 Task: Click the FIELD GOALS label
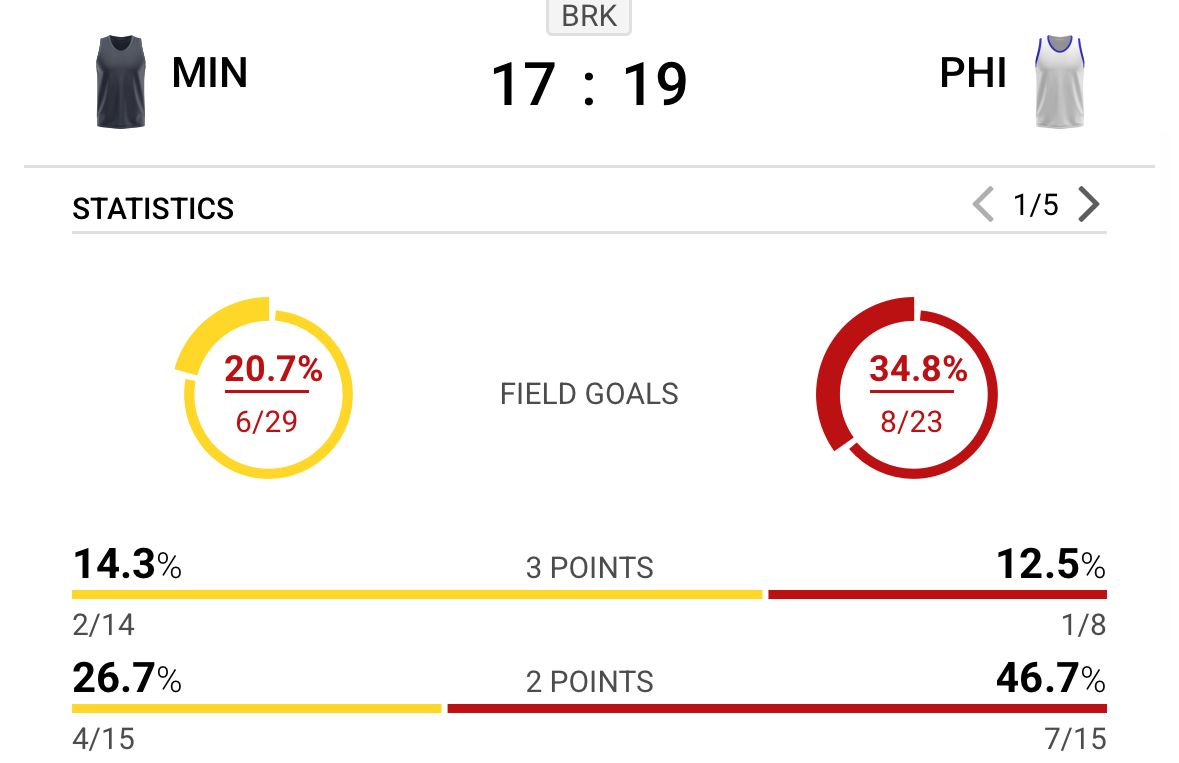click(x=589, y=394)
